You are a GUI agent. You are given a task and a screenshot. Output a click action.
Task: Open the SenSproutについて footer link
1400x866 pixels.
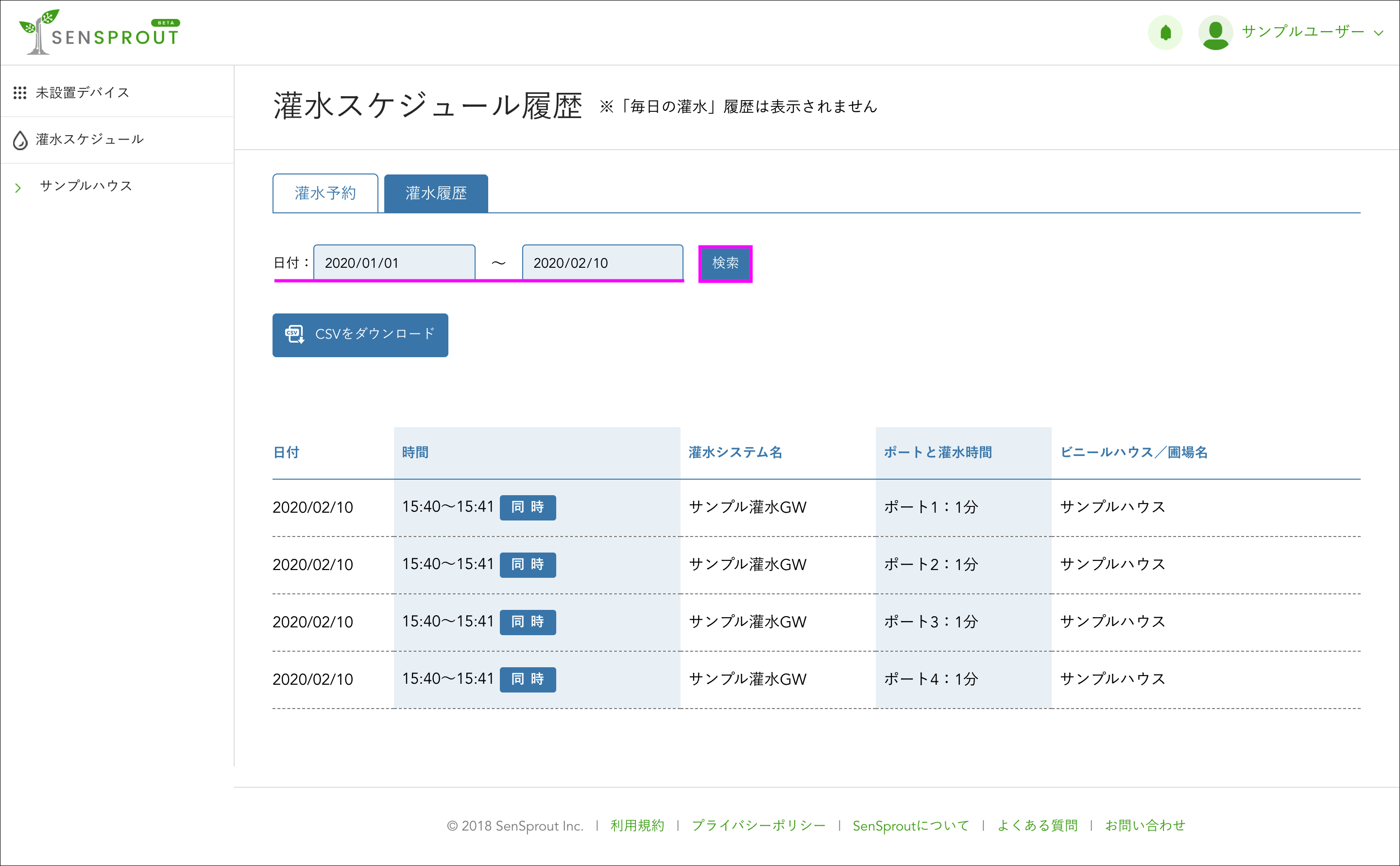(911, 826)
